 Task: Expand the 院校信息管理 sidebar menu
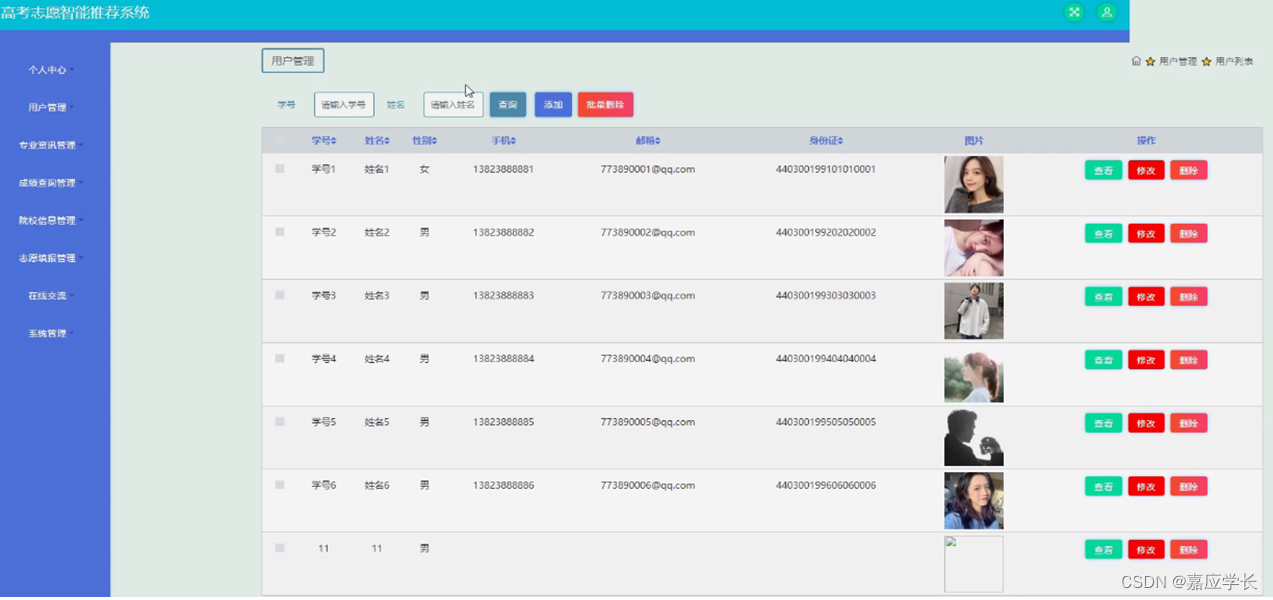coord(52,220)
